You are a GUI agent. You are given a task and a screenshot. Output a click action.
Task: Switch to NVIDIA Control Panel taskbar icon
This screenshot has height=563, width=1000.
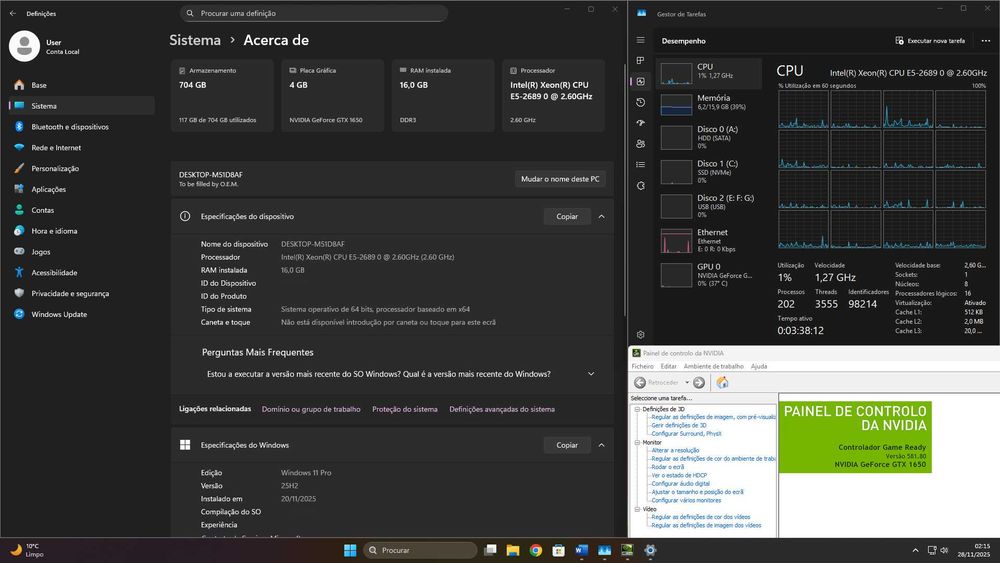click(x=627, y=550)
